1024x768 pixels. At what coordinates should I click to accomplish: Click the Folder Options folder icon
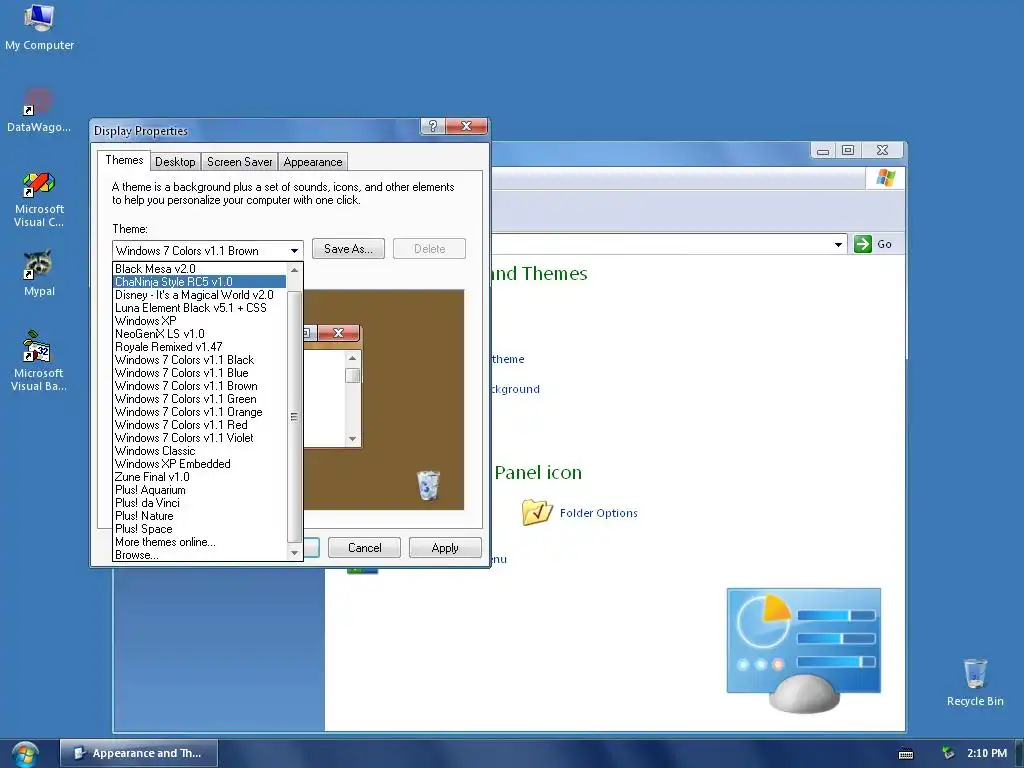[x=537, y=512]
